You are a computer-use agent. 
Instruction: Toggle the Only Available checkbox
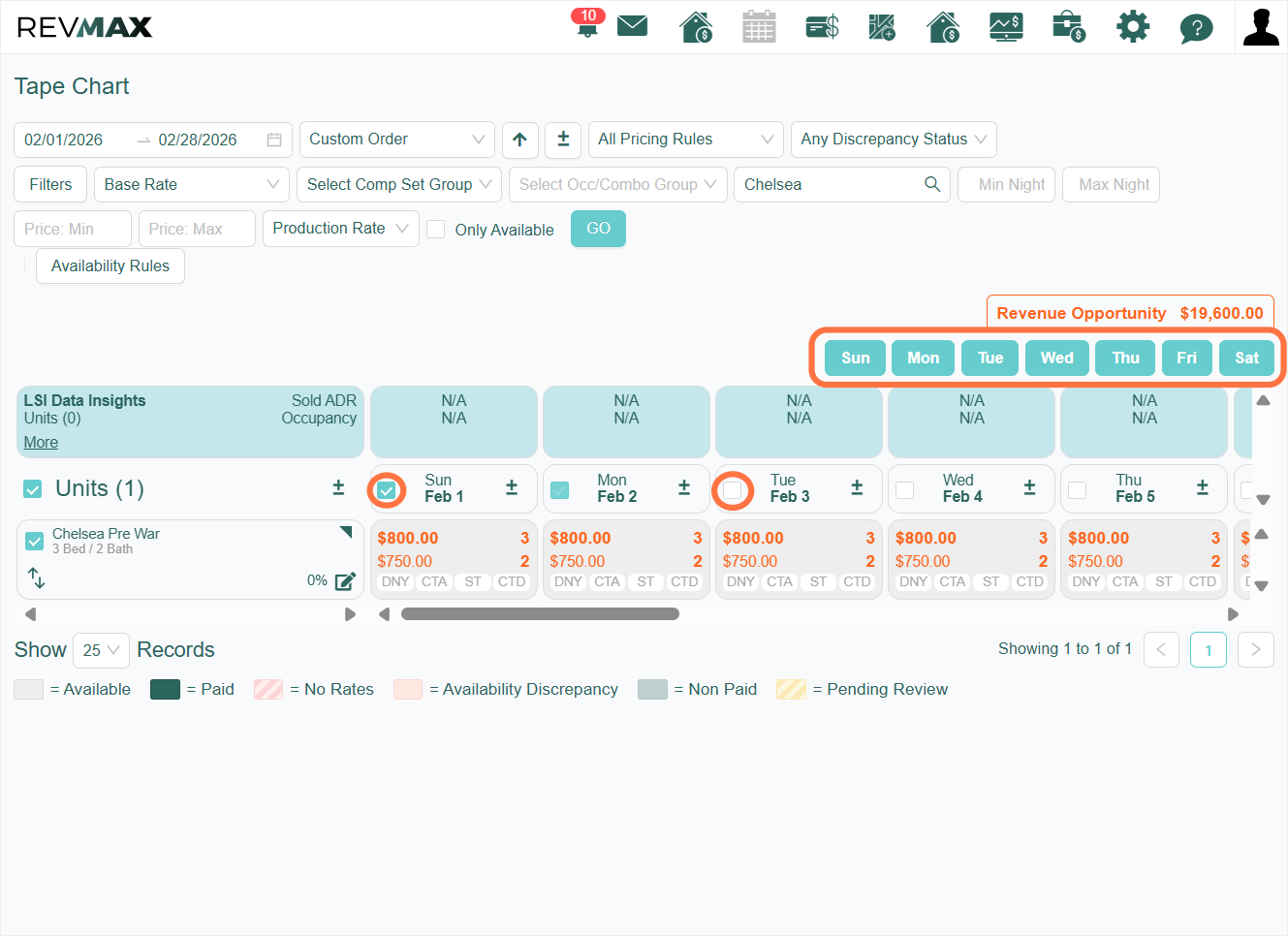436,229
